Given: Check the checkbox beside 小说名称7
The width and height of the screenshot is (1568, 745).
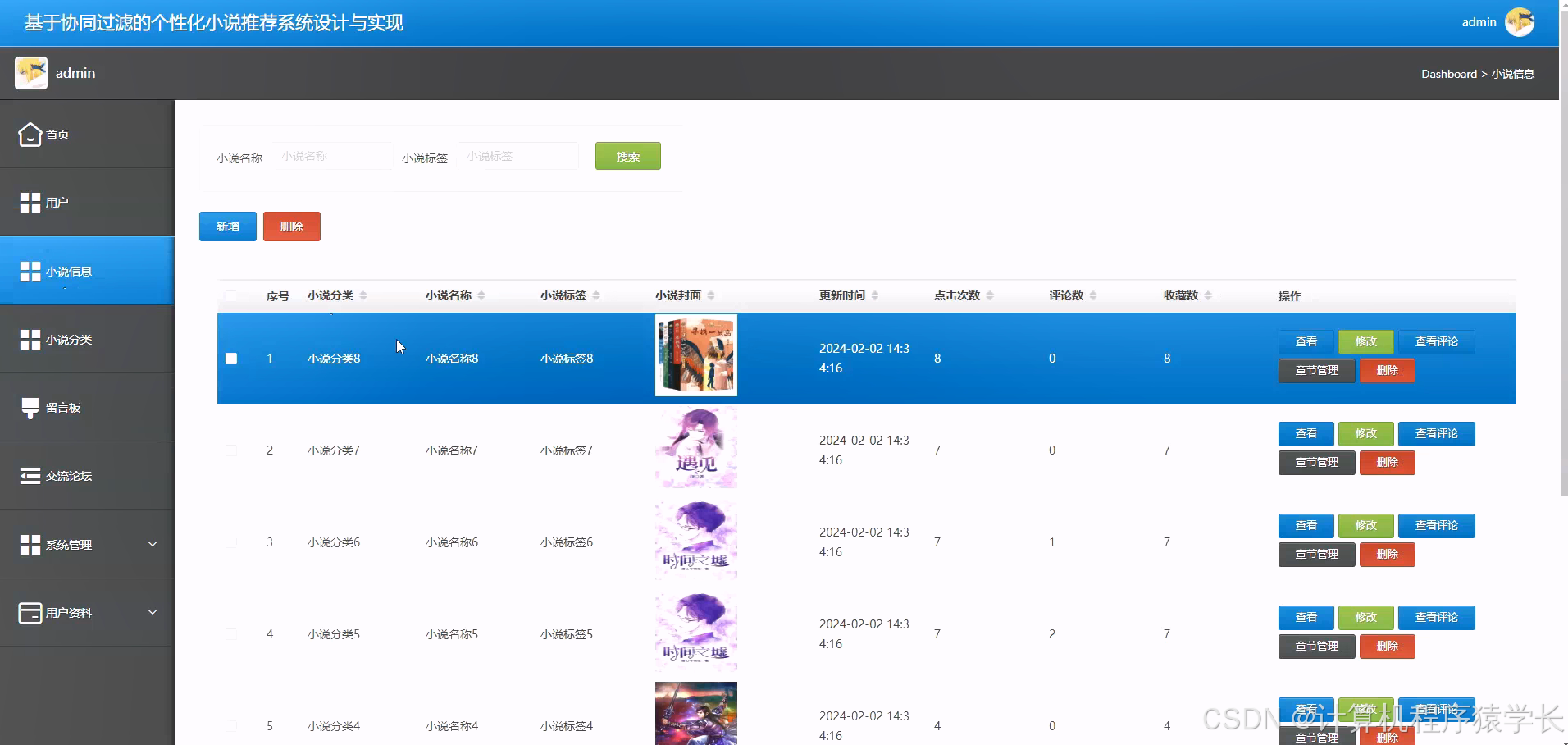Looking at the screenshot, I should [x=231, y=450].
